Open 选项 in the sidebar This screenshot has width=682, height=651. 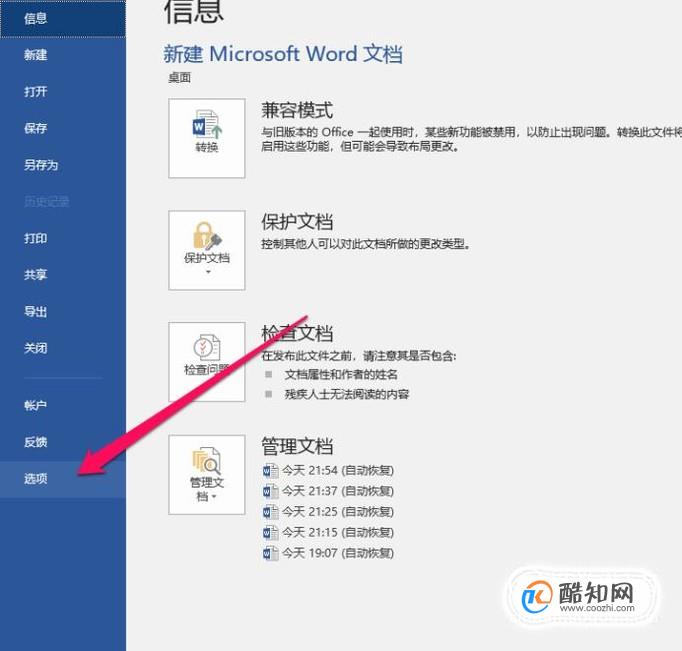[63, 479]
